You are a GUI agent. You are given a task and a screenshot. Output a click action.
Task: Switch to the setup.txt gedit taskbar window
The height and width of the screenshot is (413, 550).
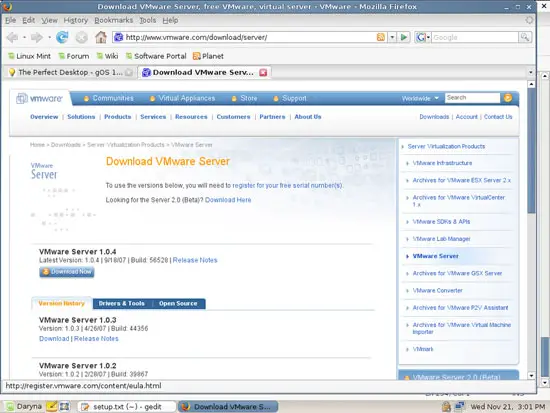point(126,407)
